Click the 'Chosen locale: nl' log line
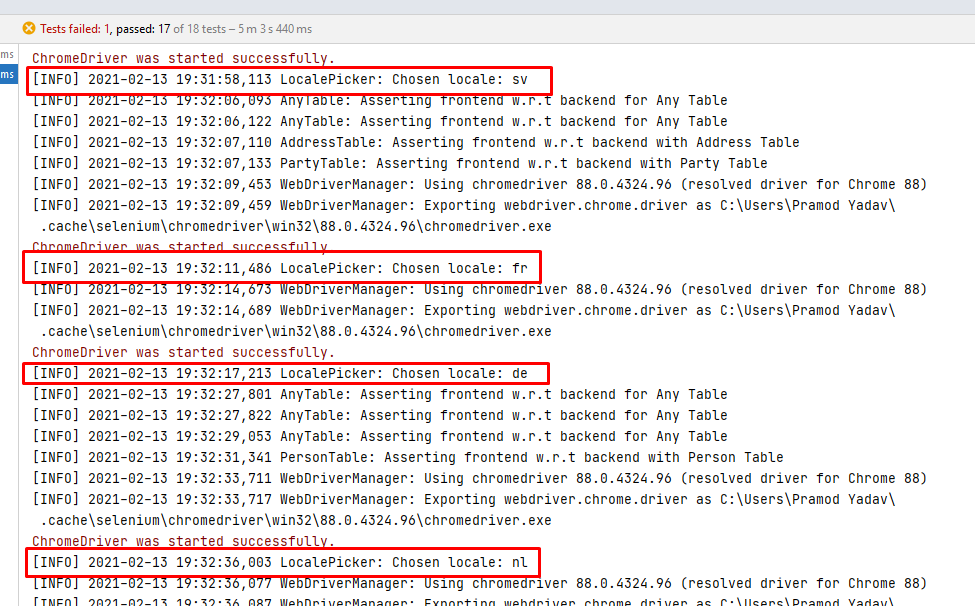The image size is (975, 606). pyautogui.click(x=280, y=562)
